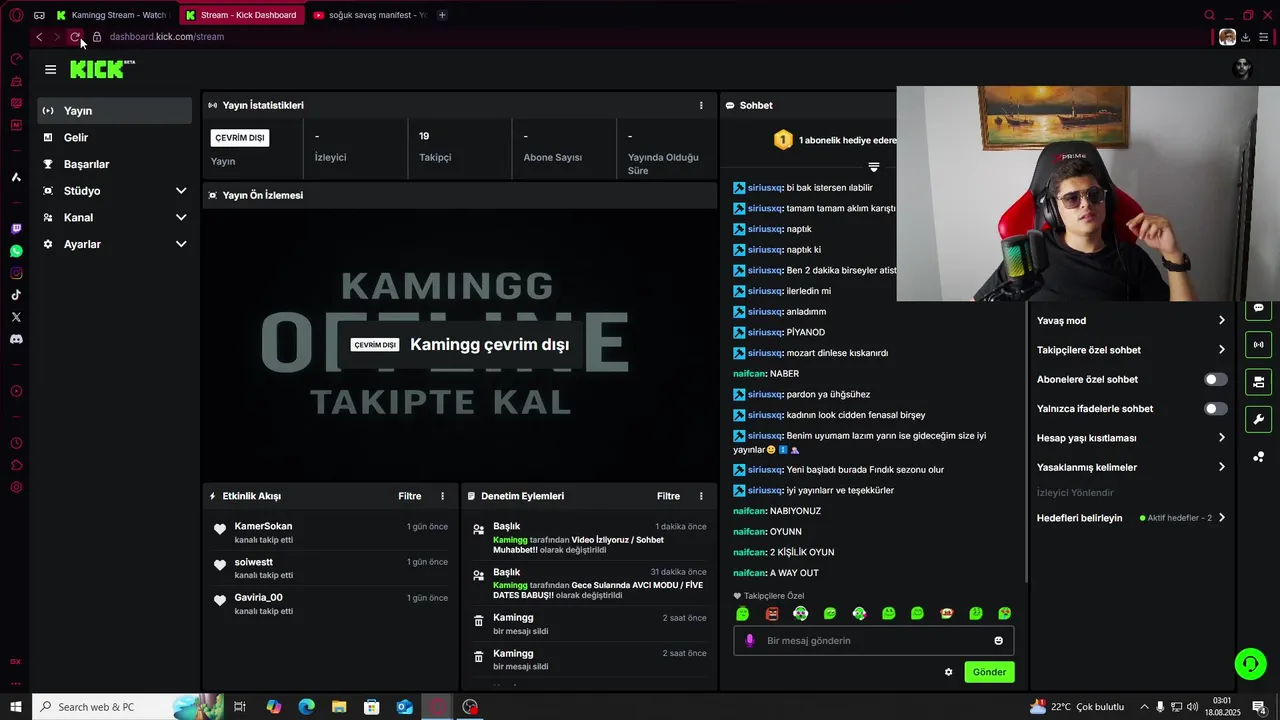
Task: Open a new browser tab with plus
Action: click(442, 15)
